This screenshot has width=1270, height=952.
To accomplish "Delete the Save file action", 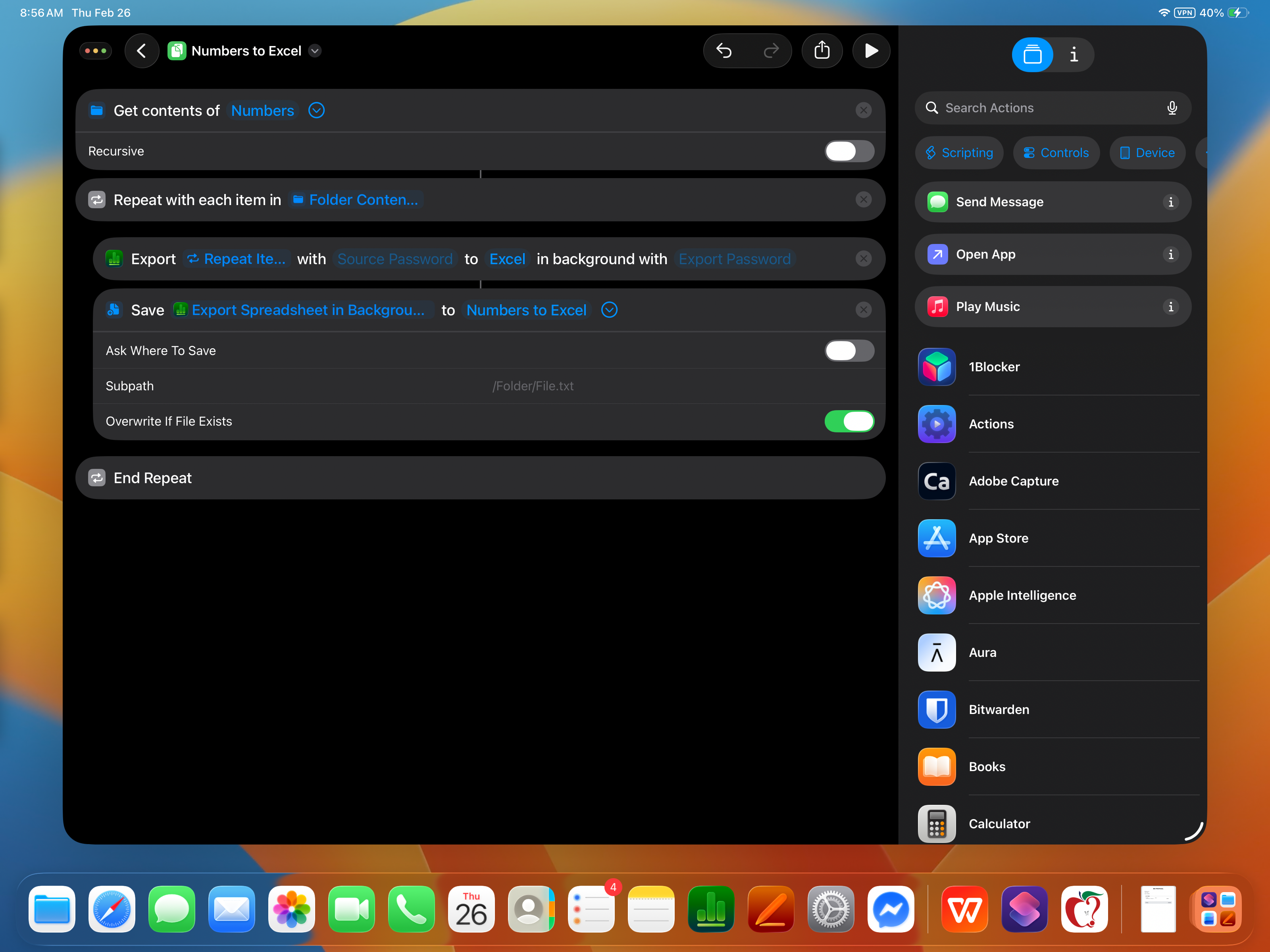I will tap(864, 310).
